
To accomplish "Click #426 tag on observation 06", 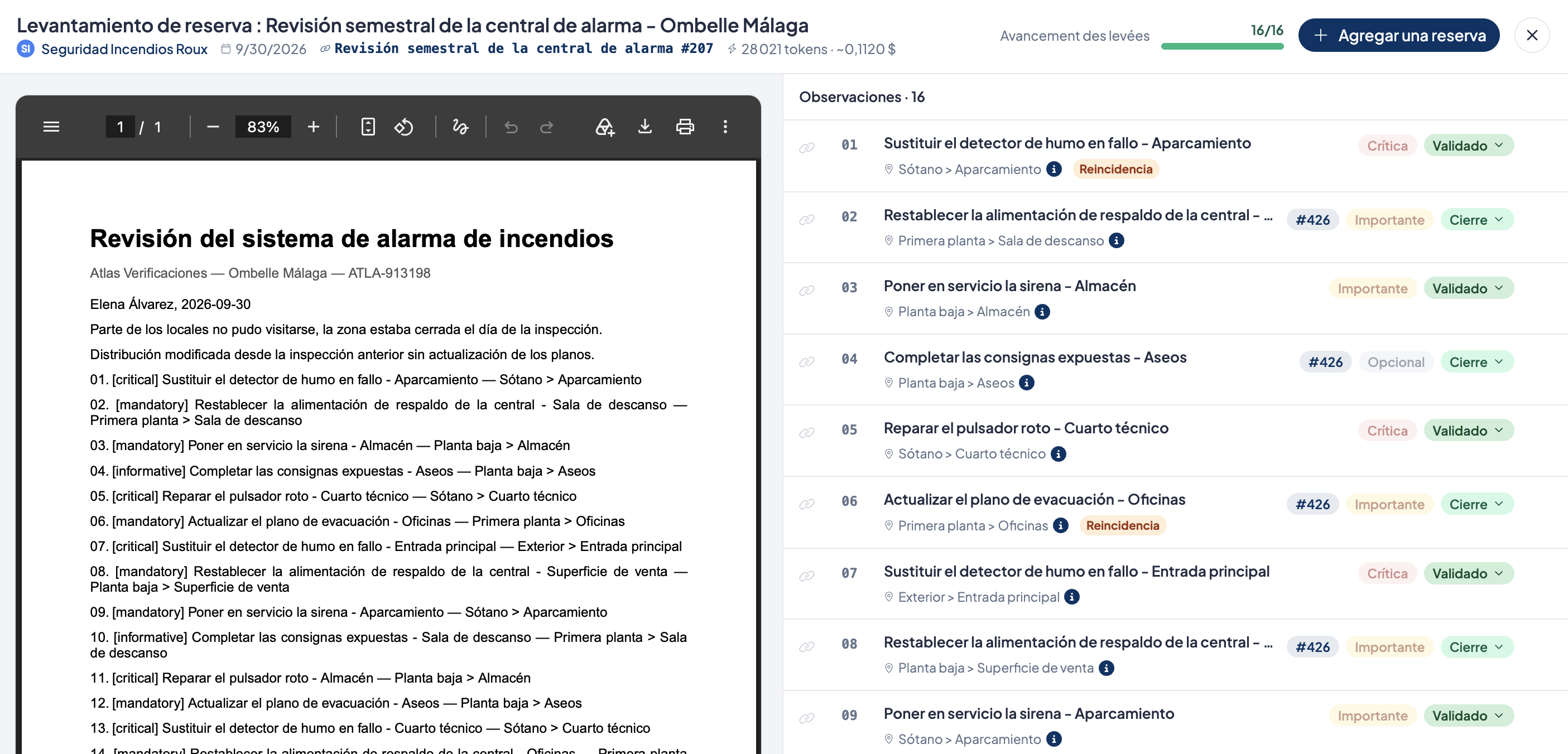I will pos(1312,505).
